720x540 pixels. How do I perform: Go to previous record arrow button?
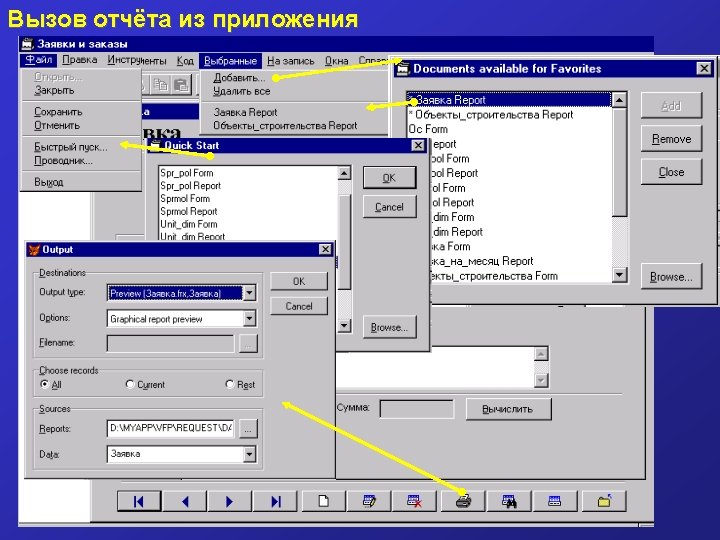[x=185, y=501]
